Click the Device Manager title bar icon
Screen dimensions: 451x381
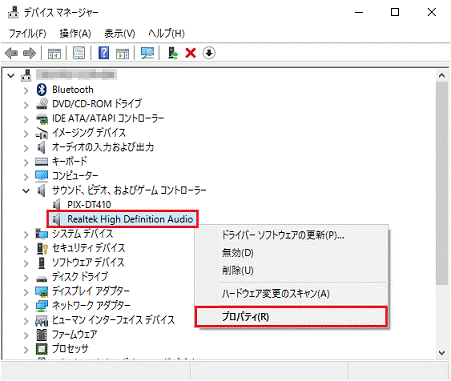[13, 12]
